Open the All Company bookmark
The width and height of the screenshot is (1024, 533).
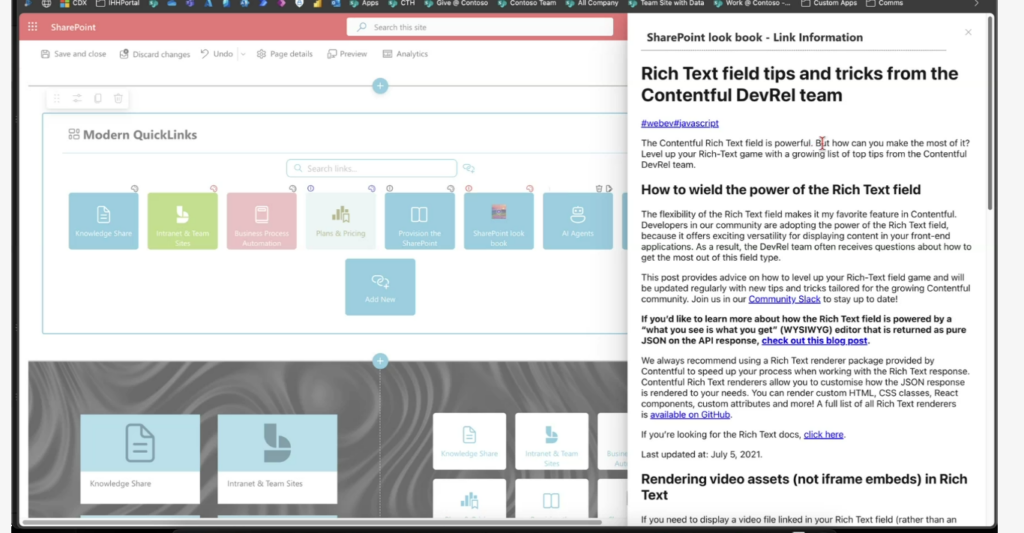pos(592,3)
